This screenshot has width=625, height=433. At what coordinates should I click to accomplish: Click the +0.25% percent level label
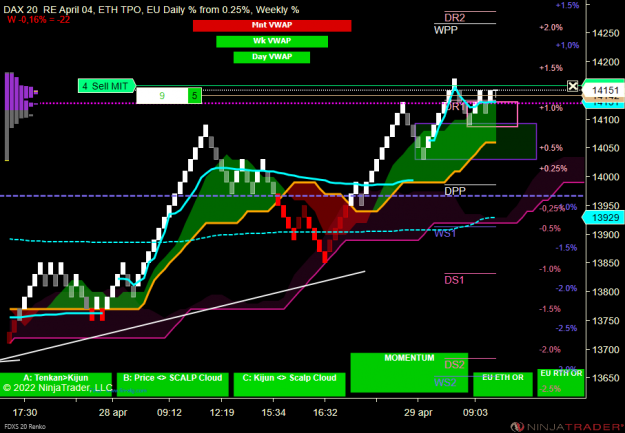click(x=553, y=169)
